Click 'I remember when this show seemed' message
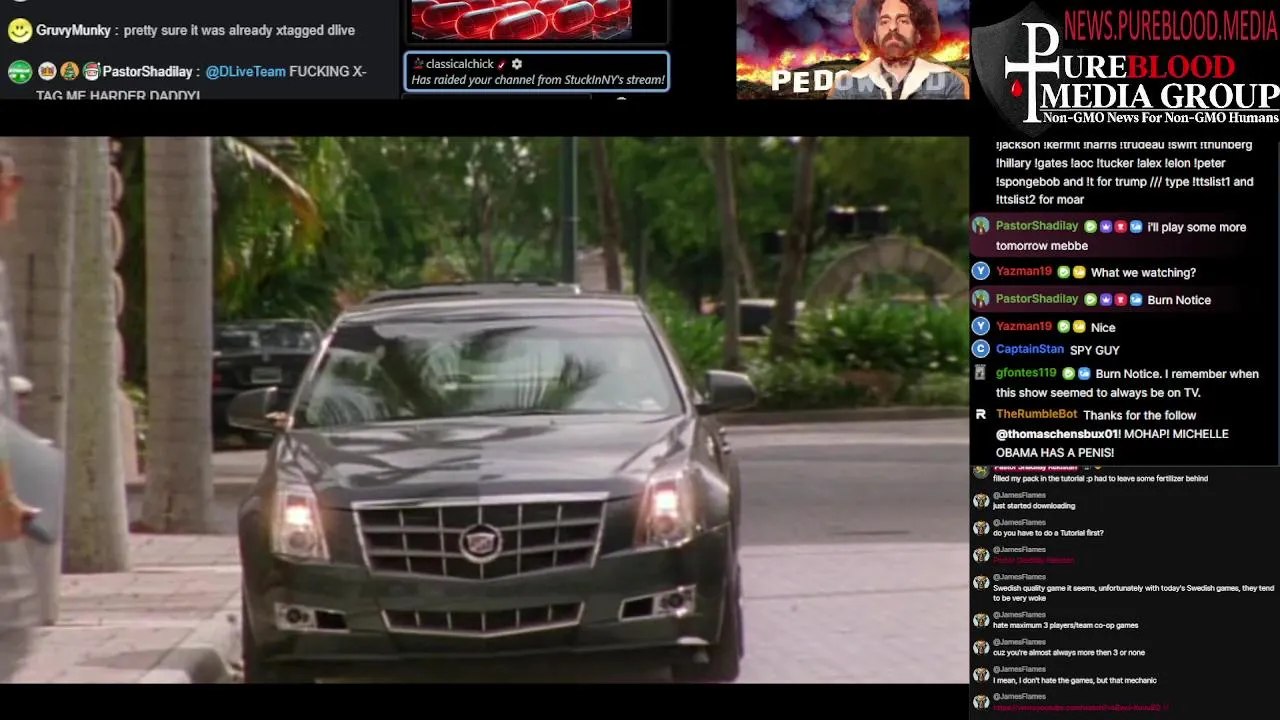This screenshot has width=1280, height=720. point(1127,383)
